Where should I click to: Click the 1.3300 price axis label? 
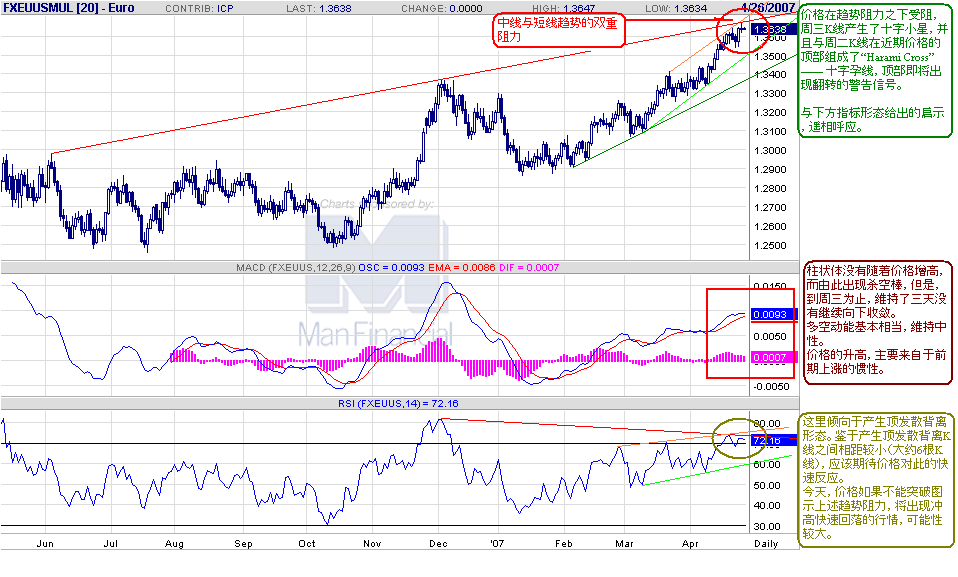[770, 94]
